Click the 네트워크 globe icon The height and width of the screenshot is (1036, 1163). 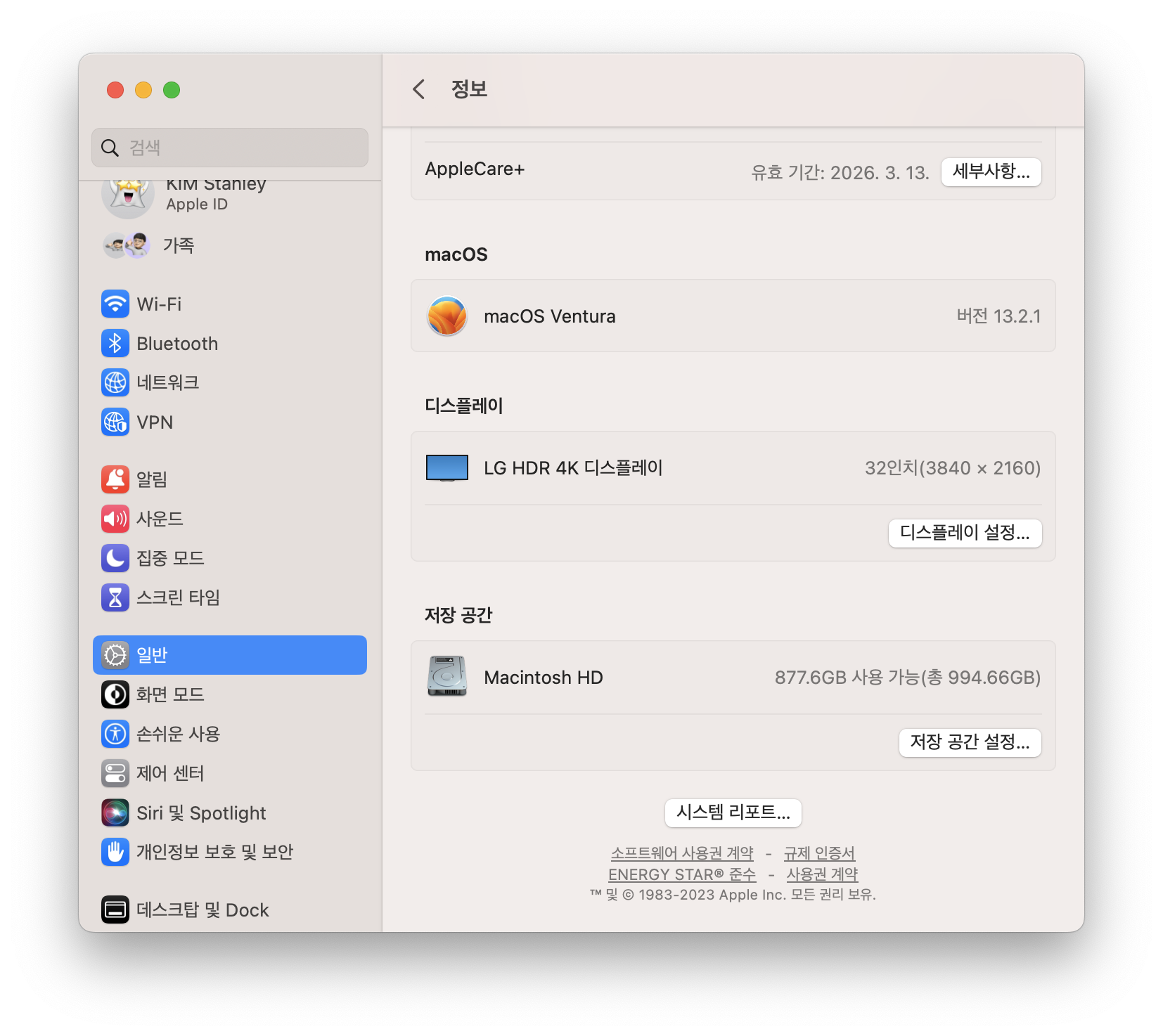tap(115, 382)
